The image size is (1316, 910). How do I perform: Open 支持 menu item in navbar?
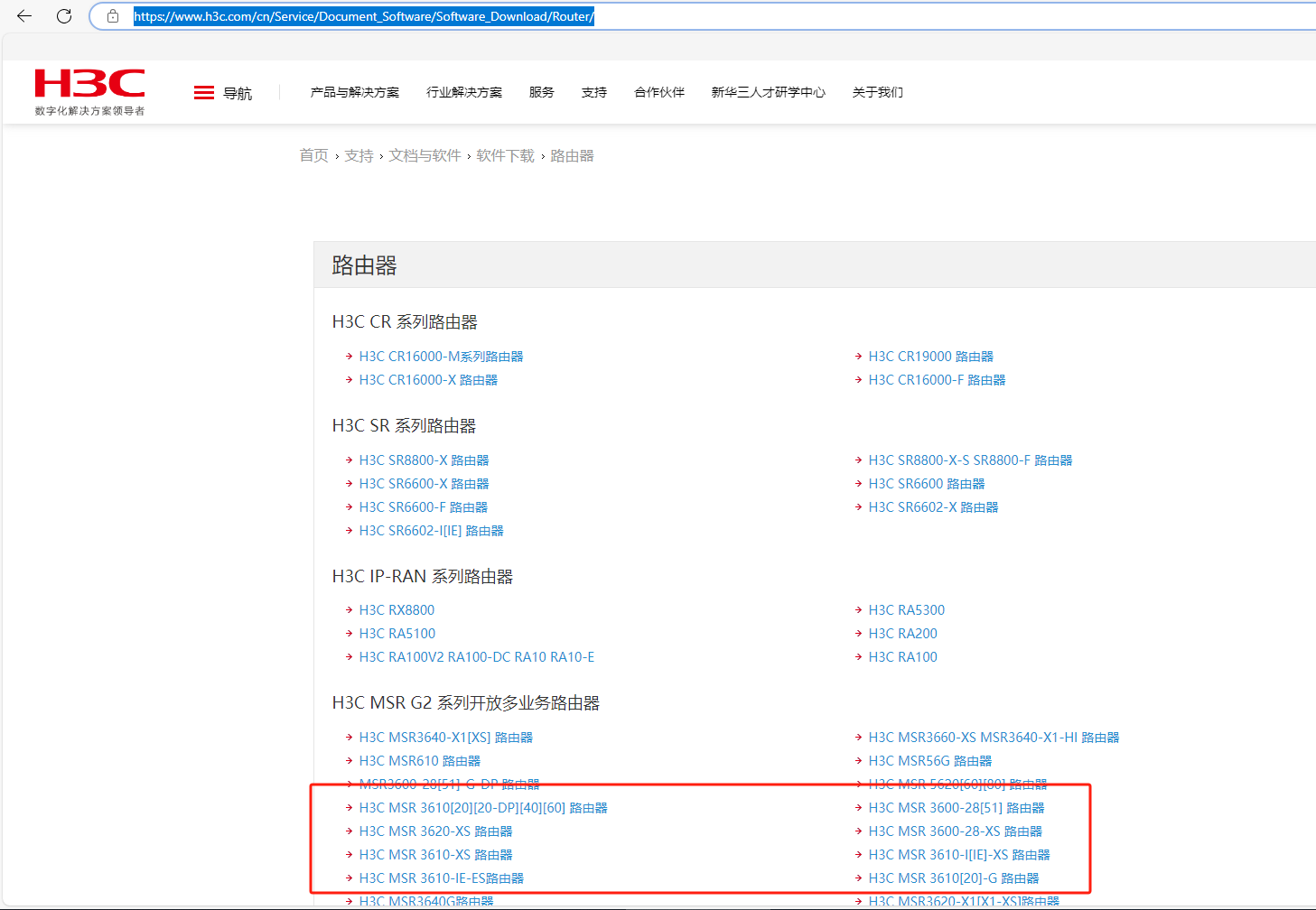594,92
